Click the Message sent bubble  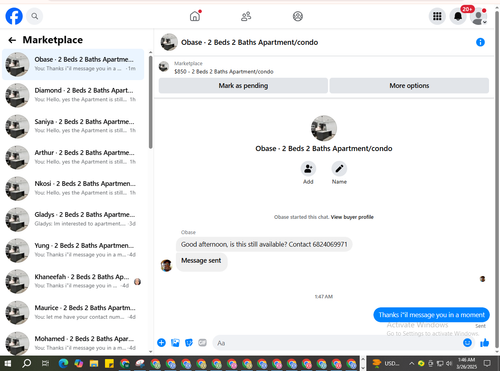tap(201, 261)
